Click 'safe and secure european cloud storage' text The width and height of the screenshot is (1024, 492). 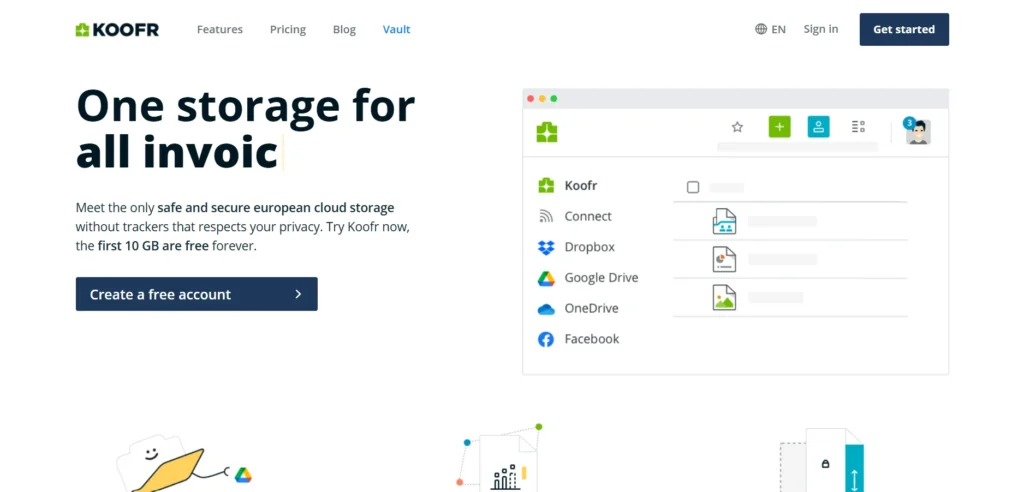(276, 208)
